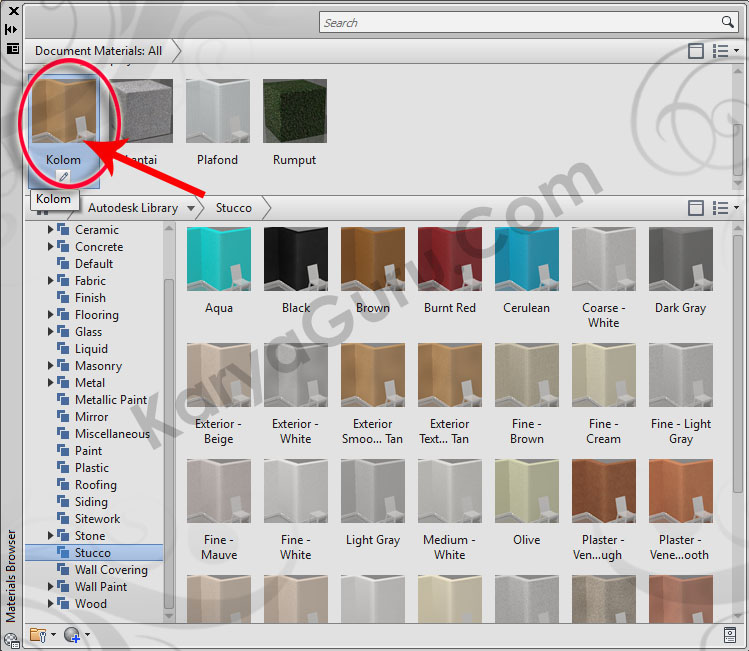Expand the Flooring category in the tree
Screen dimensions: 749x651
tap(51, 315)
